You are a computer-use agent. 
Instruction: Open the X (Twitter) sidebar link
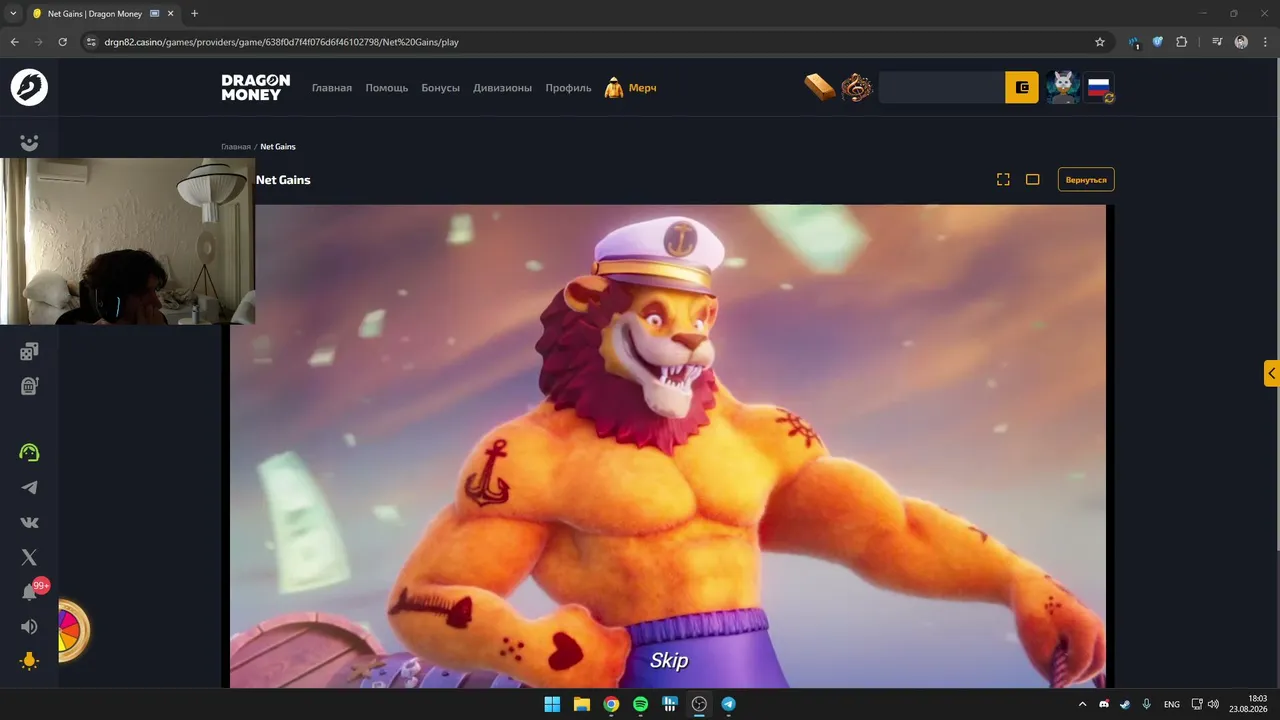[x=29, y=557]
